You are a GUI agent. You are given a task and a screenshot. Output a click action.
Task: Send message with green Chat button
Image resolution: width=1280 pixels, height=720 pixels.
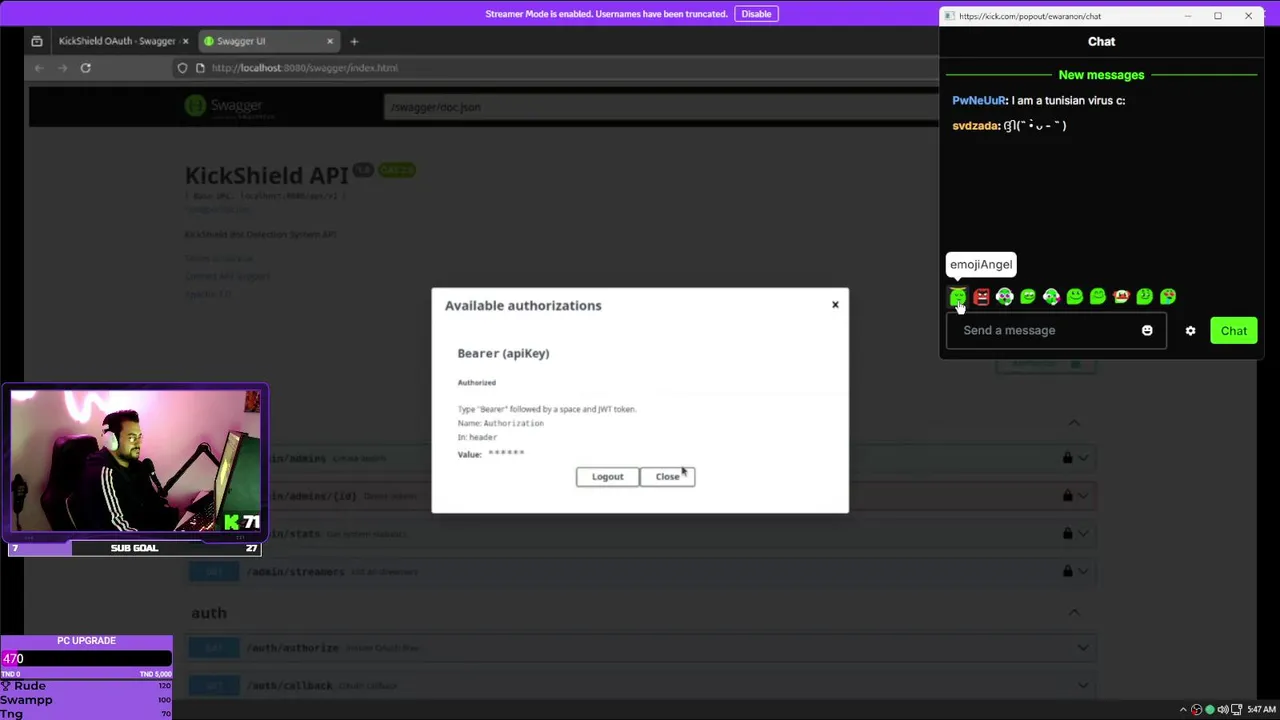[1233, 331]
